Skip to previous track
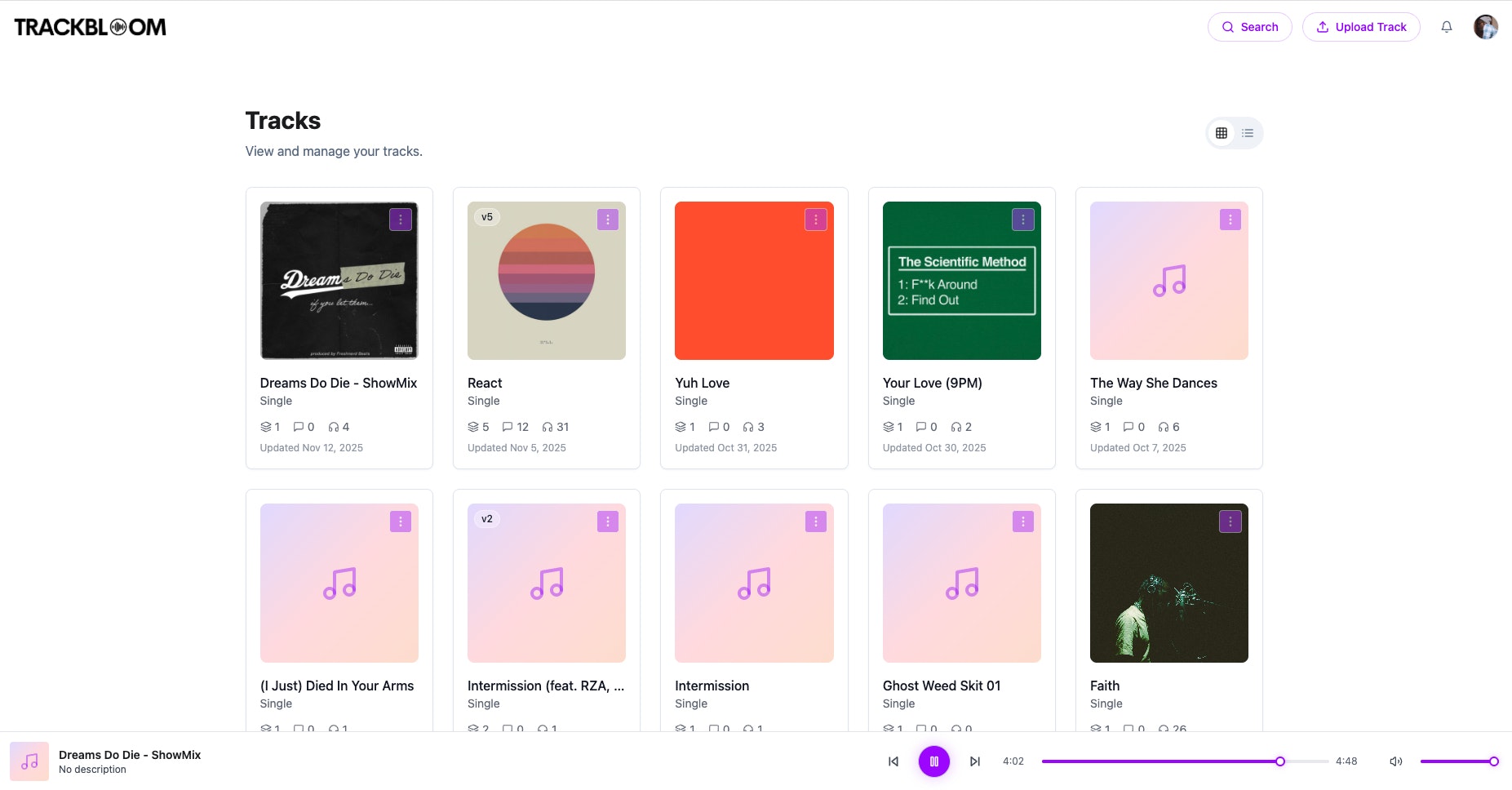 893,761
